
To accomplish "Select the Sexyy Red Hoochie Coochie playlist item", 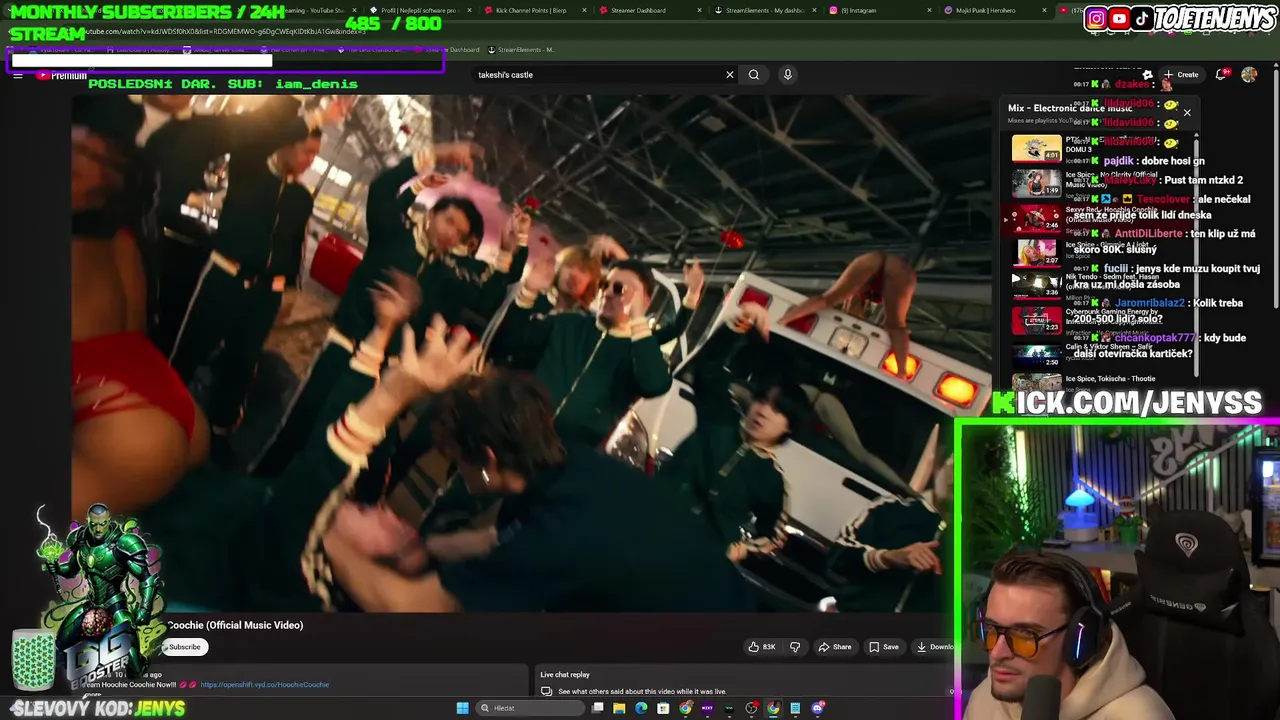I will click(1100, 218).
